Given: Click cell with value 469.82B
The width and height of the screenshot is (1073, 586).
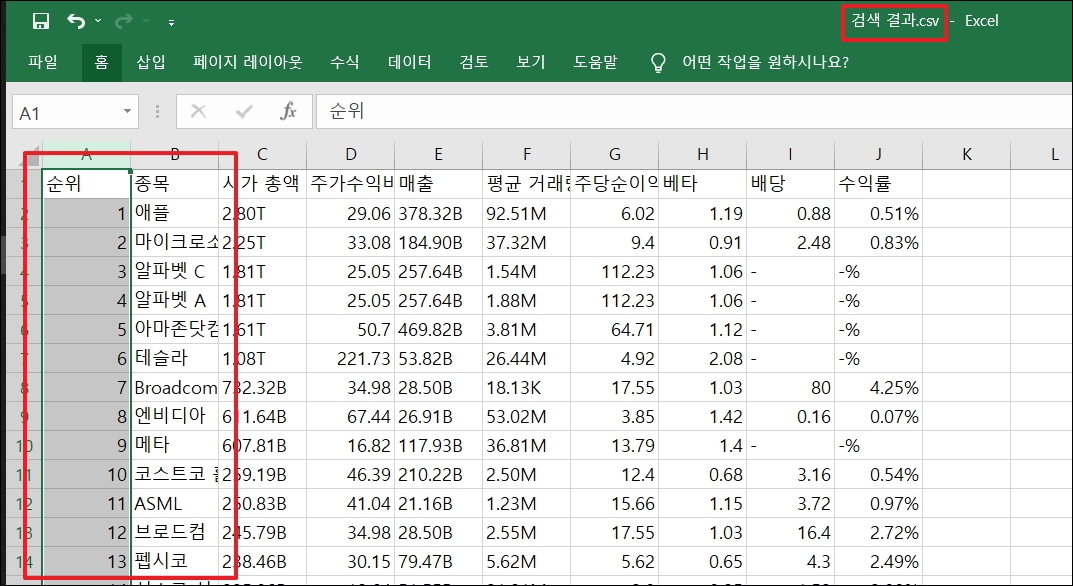Looking at the screenshot, I should coord(438,329).
